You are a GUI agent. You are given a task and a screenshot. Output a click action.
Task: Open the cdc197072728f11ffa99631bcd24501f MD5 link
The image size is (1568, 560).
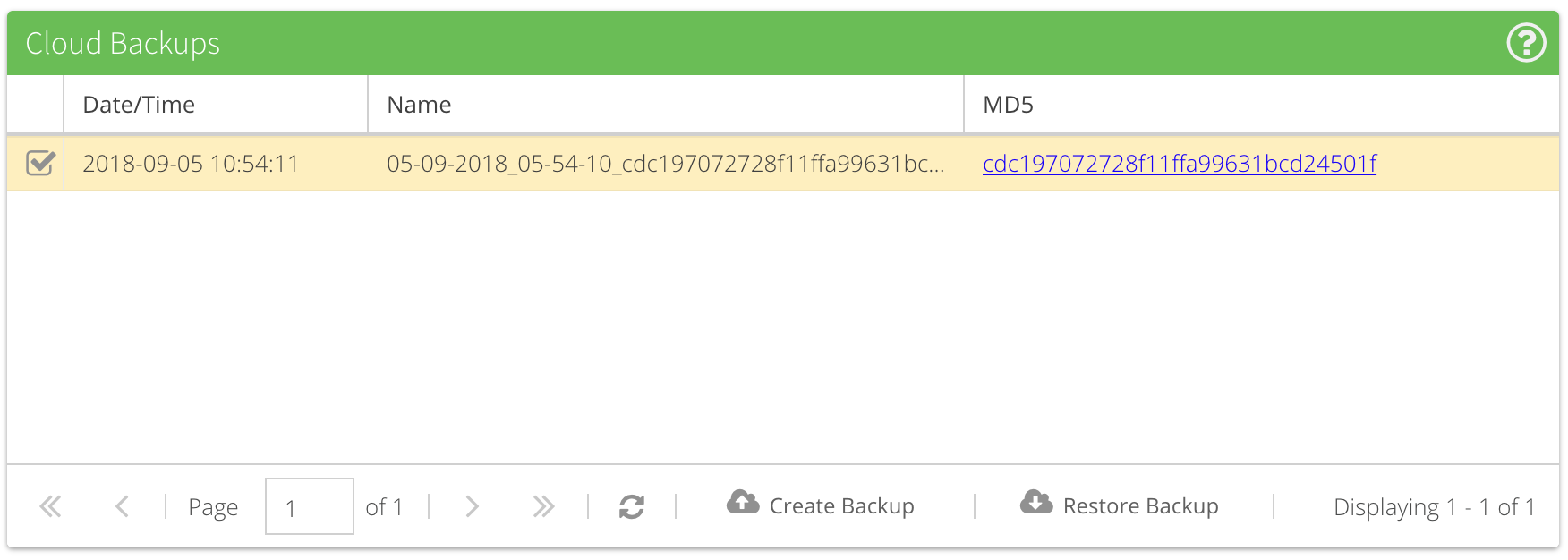[1179, 164]
